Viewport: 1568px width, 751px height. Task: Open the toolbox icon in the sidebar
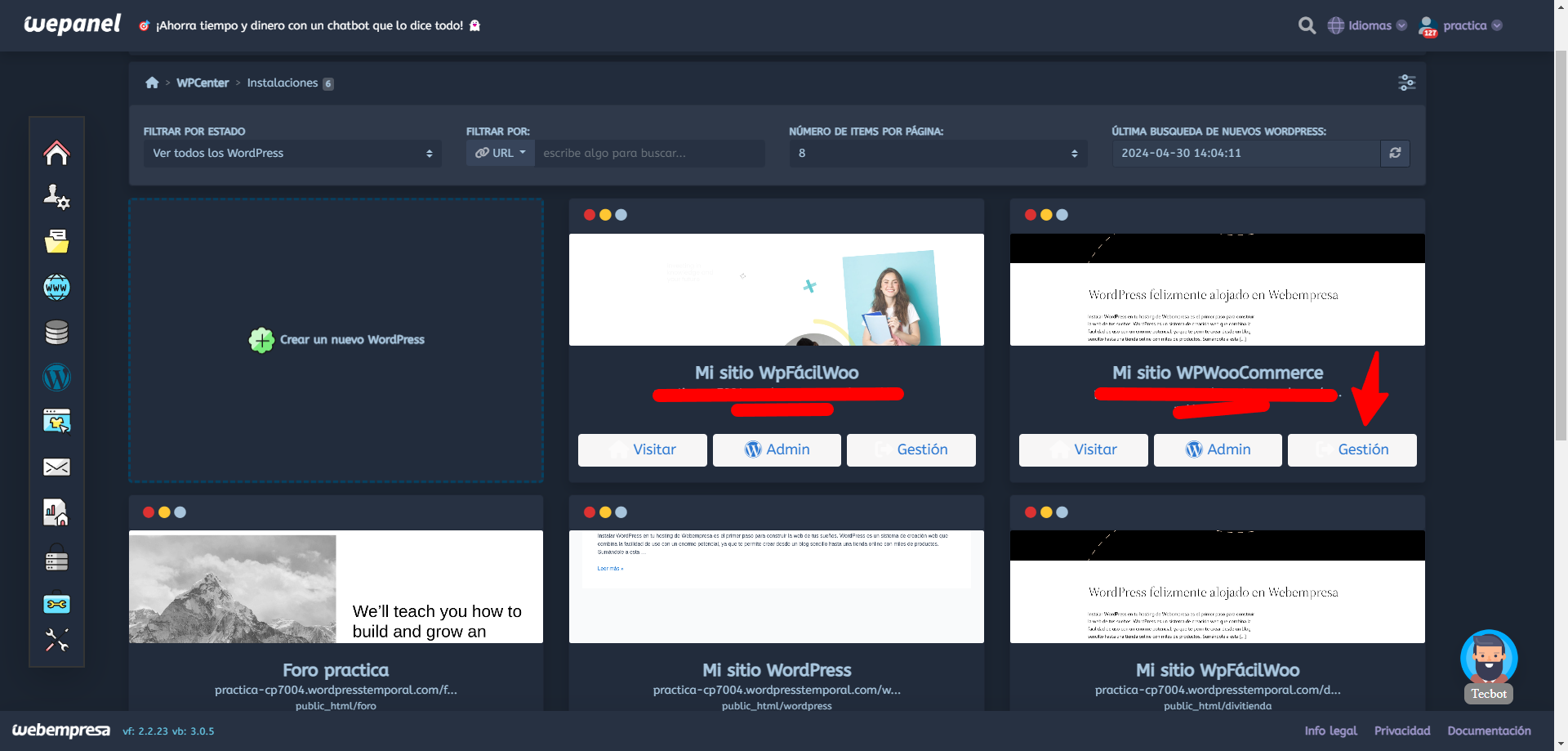pyautogui.click(x=56, y=602)
